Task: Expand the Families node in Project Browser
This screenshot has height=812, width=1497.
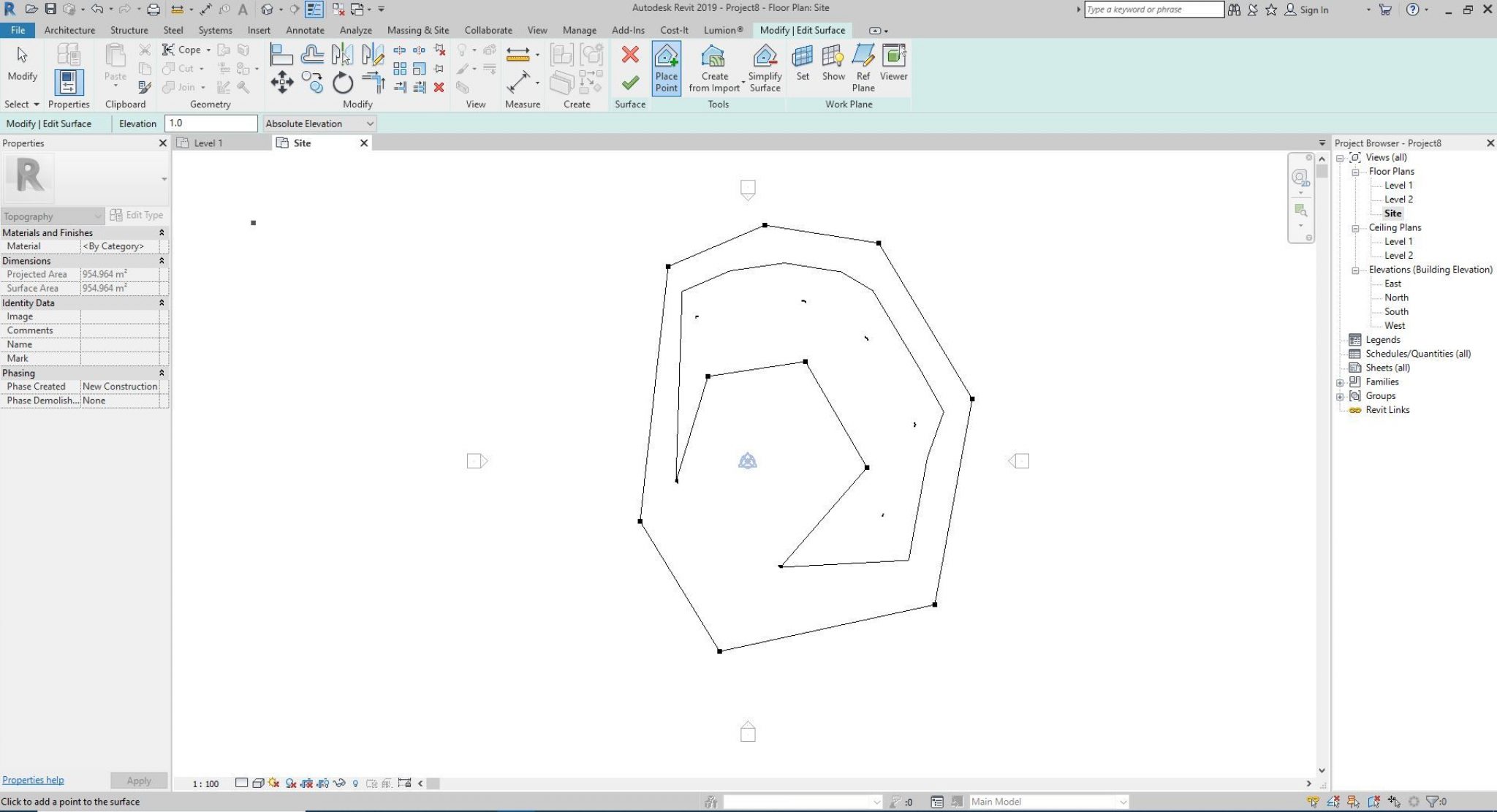Action: [x=1341, y=381]
